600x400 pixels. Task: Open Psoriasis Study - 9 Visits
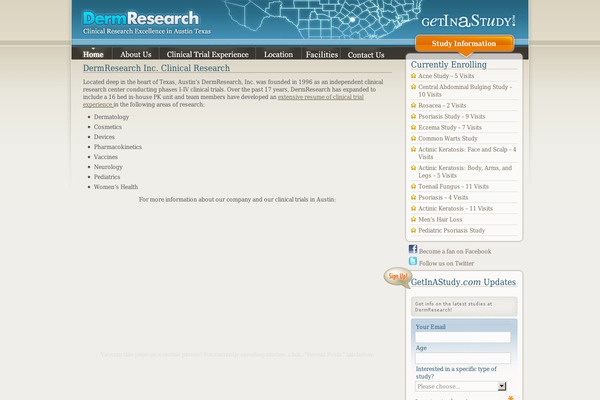click(452, 116)
